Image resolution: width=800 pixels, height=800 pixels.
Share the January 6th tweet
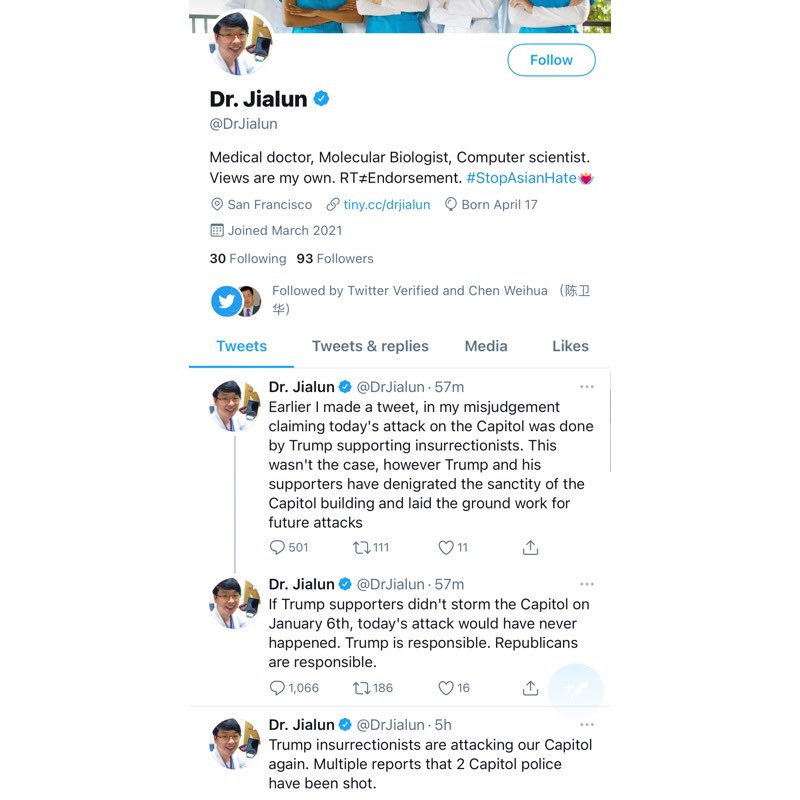click(x=530, y=688)
